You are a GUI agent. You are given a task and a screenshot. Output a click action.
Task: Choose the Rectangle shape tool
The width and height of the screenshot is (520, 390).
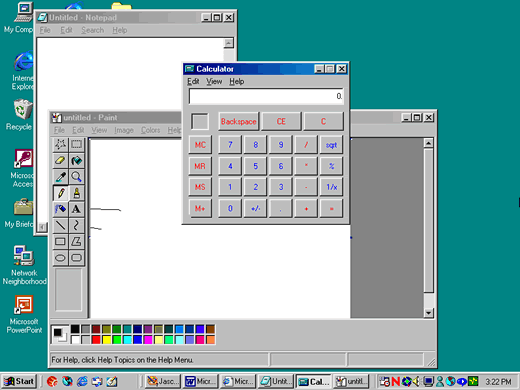coord(60,241)
